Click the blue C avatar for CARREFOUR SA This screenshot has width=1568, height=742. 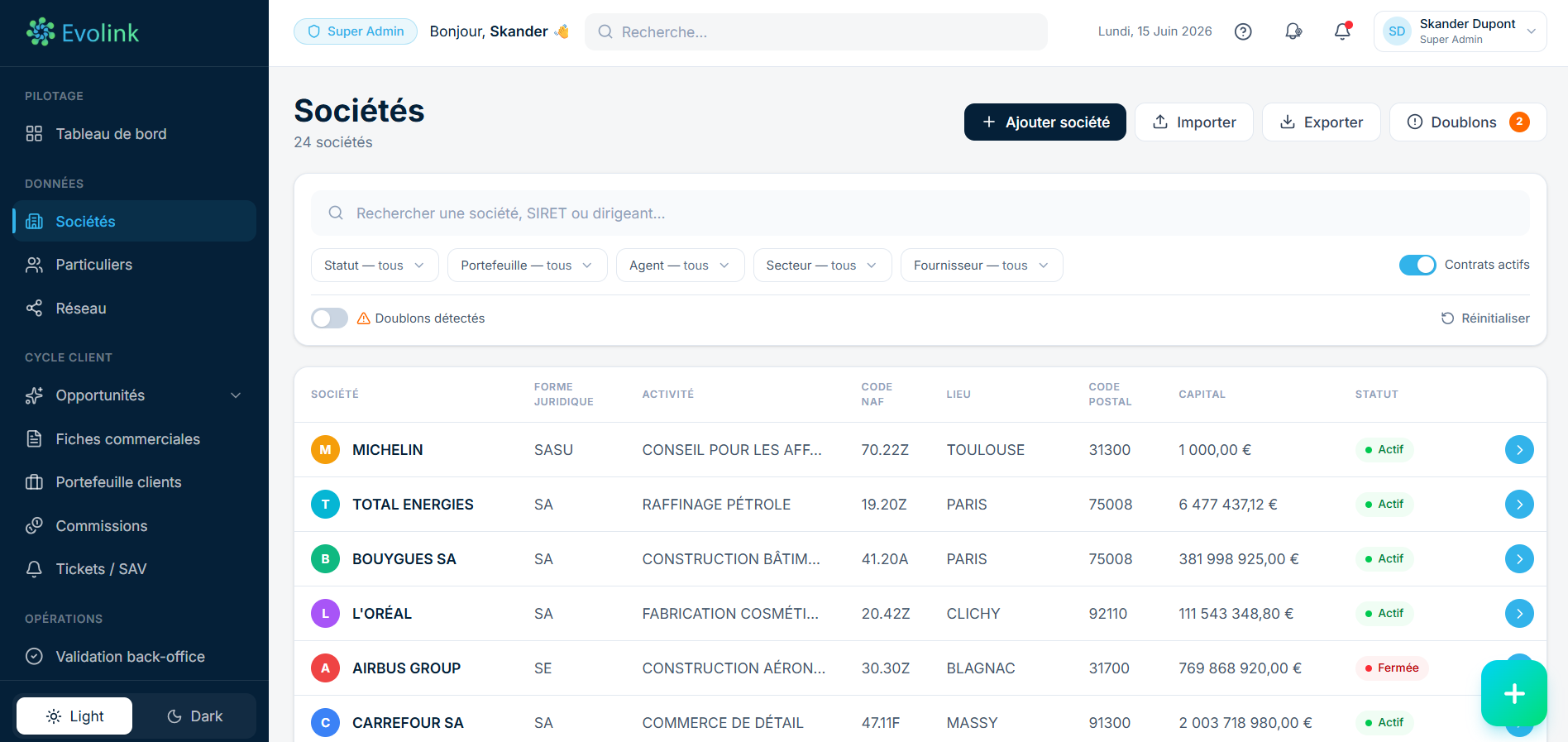[x=325, y=723]
